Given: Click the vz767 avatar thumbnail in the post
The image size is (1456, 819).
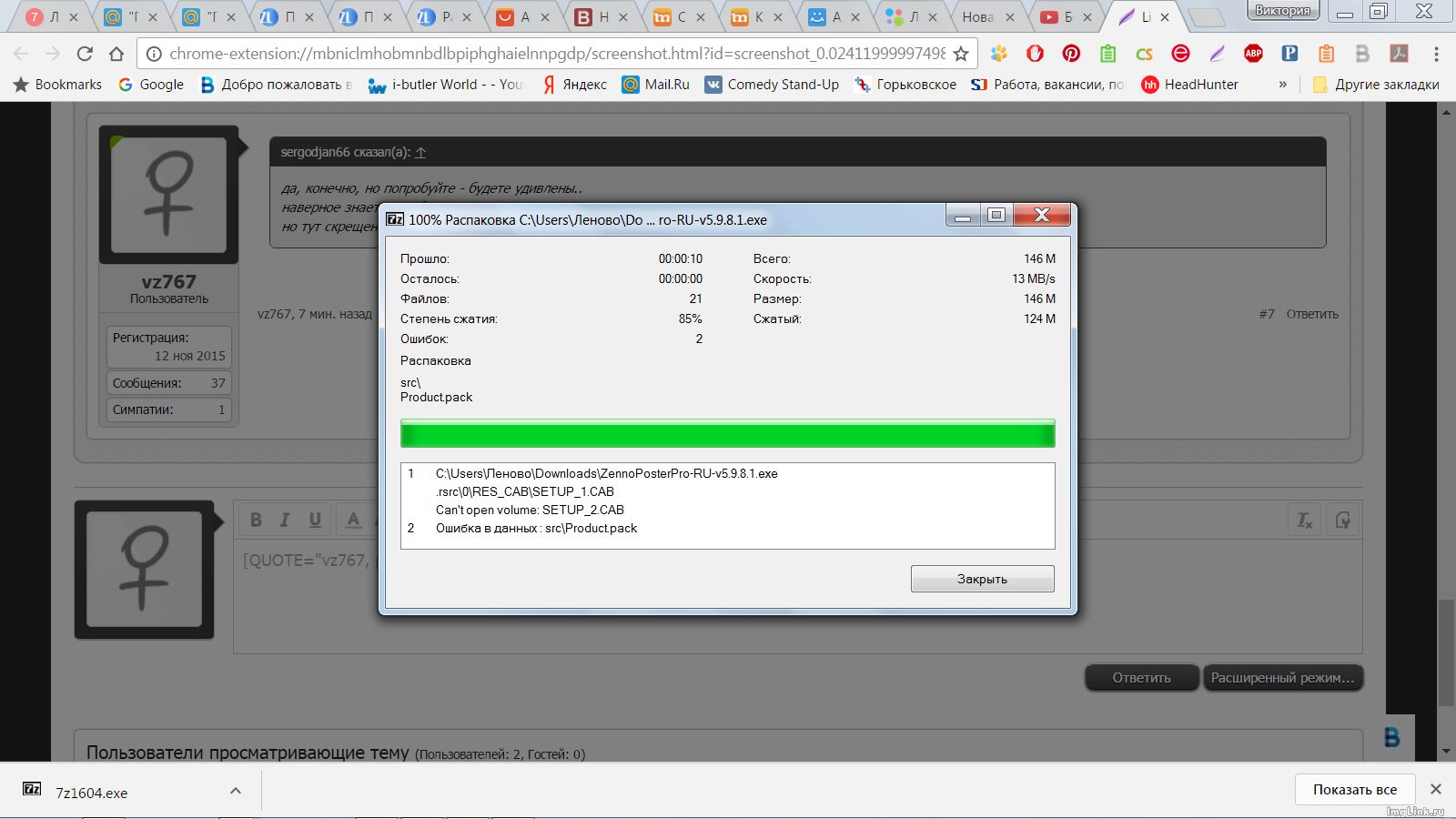Looking at the screenshot, I should point(168,195).
